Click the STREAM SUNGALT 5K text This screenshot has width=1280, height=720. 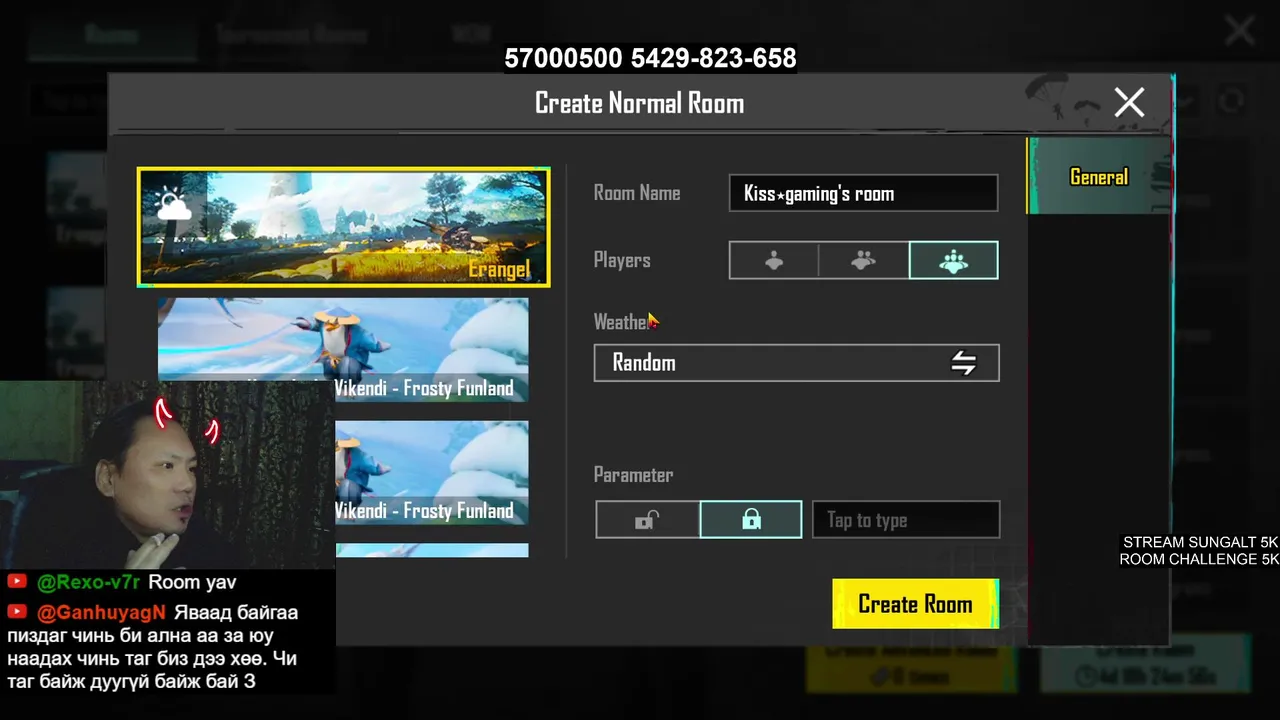tap(1200, 542)
